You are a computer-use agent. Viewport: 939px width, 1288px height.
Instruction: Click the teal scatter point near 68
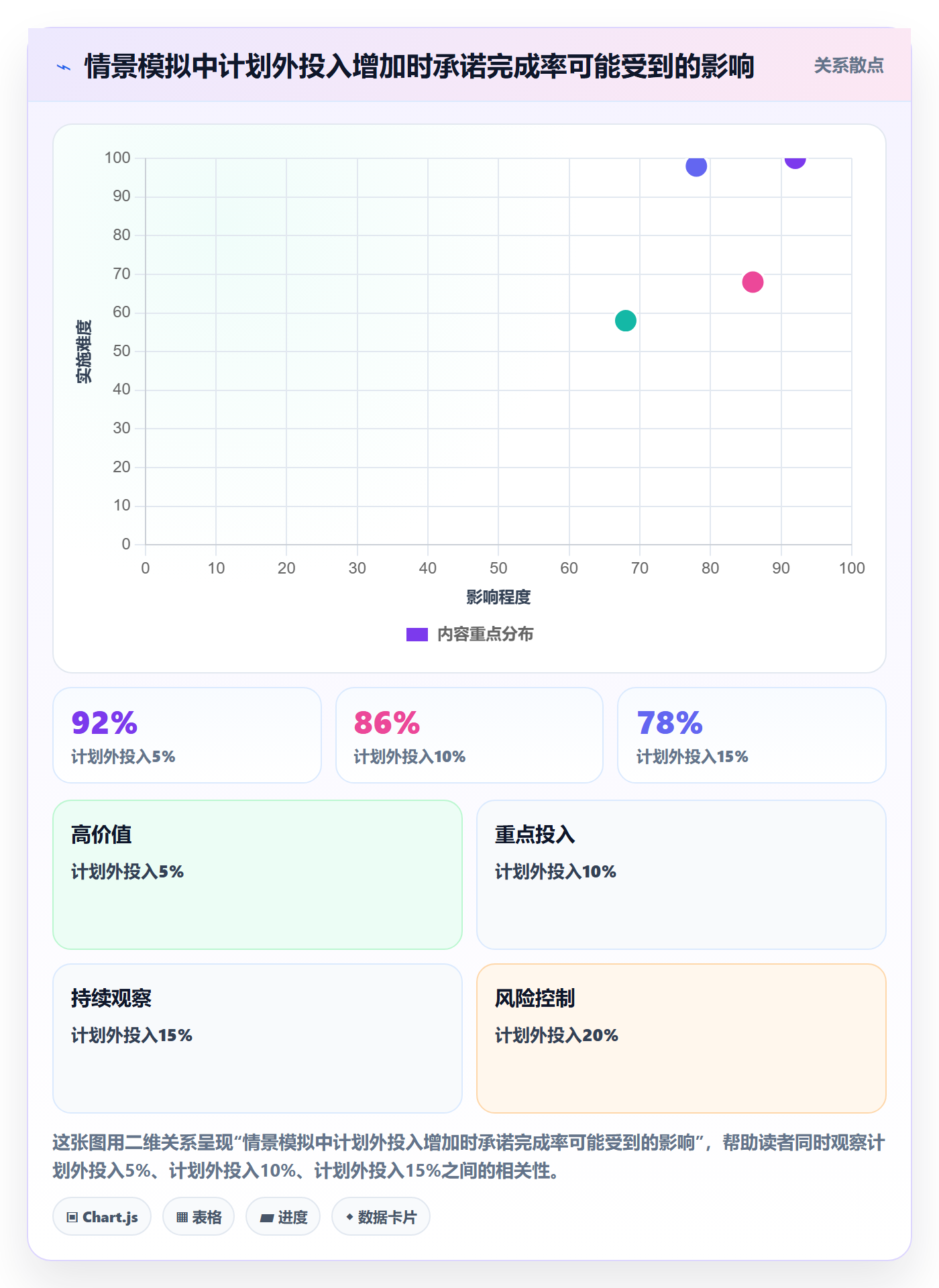point(625,321)
